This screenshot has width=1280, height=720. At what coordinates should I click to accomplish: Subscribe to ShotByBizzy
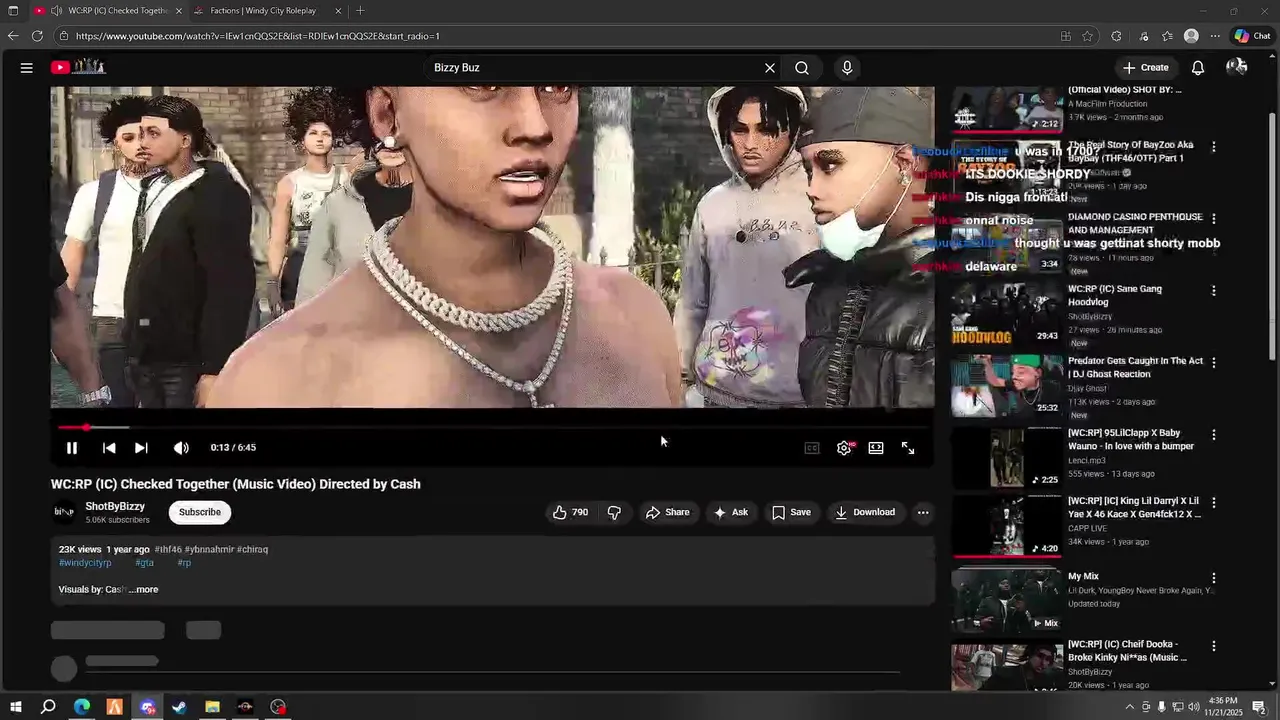[200, 512]
